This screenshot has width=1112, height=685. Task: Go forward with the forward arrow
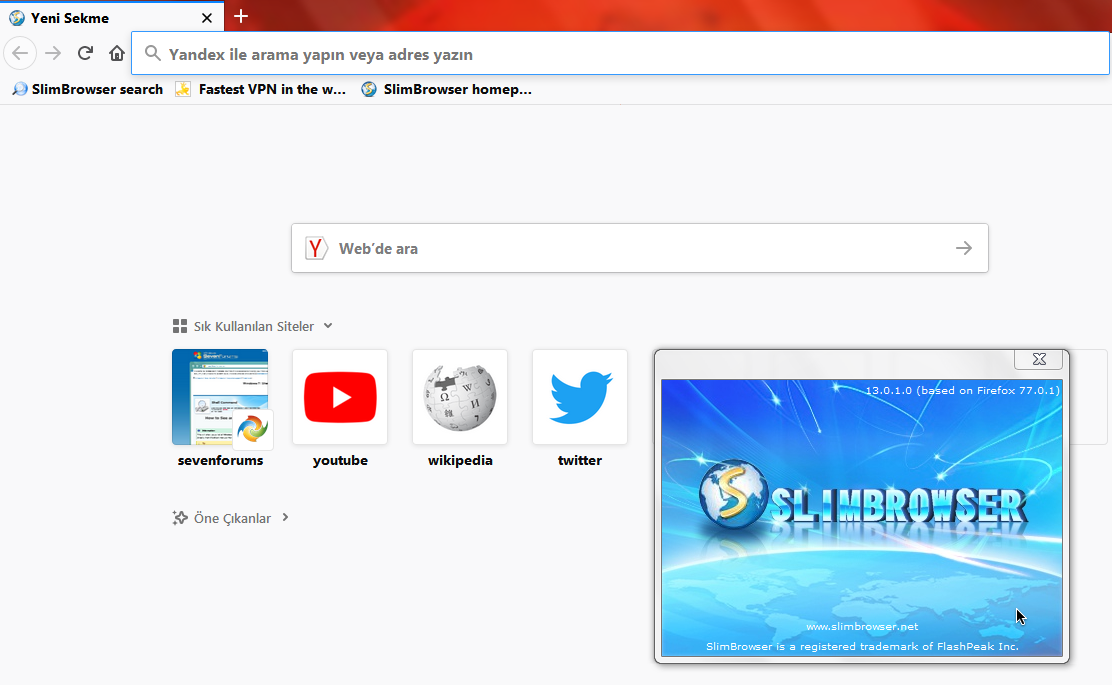[53, 53]
